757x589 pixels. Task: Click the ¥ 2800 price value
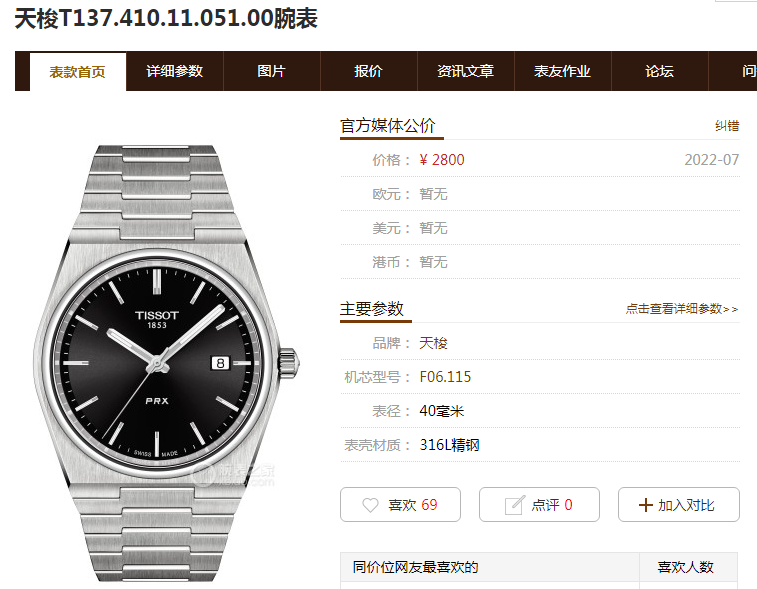442,160
